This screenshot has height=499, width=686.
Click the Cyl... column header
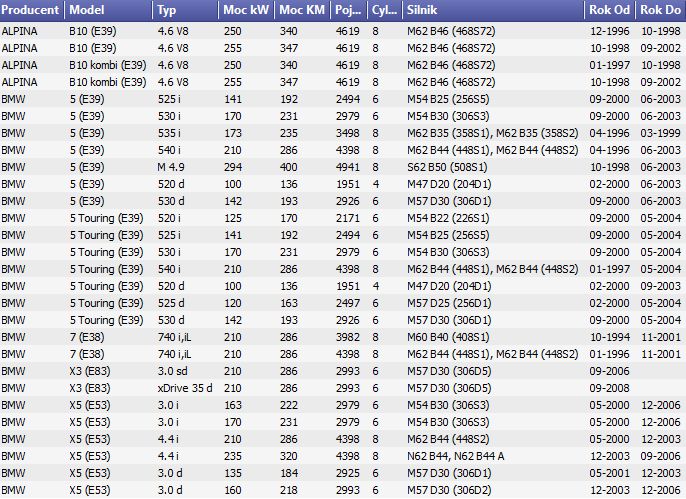click(385, 10)
